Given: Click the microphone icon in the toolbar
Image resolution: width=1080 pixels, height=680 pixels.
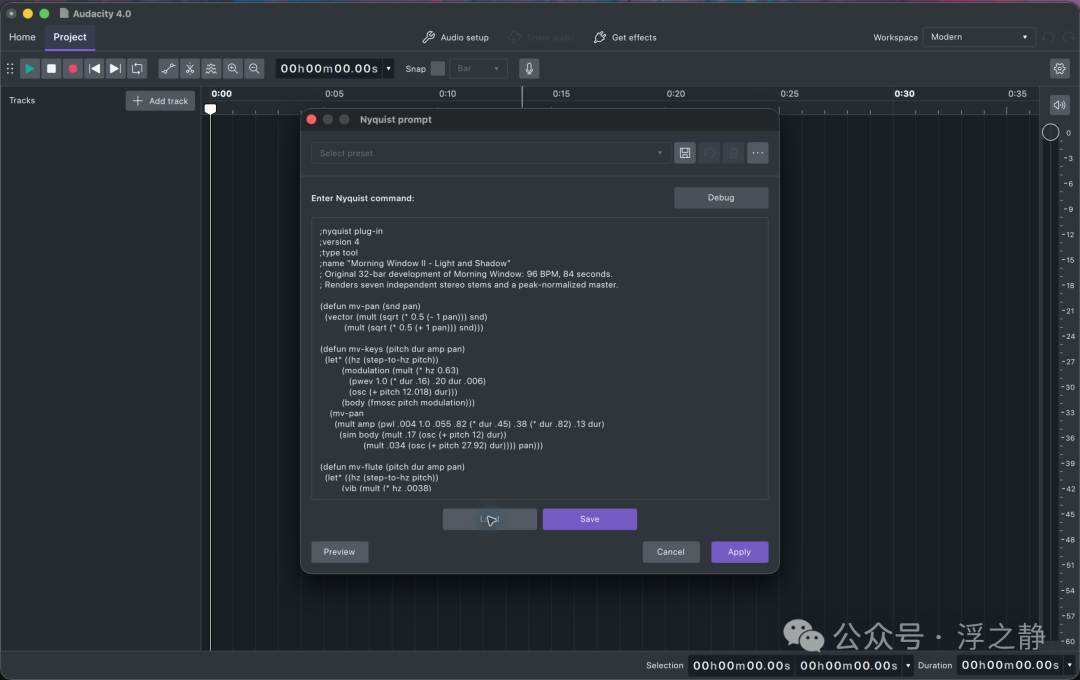Looking at the screenshot, I should pos(529,69).
